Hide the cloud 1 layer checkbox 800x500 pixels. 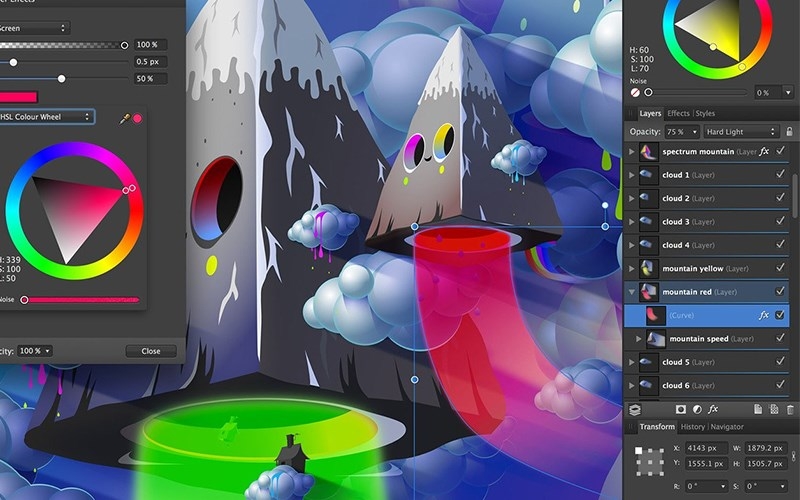coord(780,174)
